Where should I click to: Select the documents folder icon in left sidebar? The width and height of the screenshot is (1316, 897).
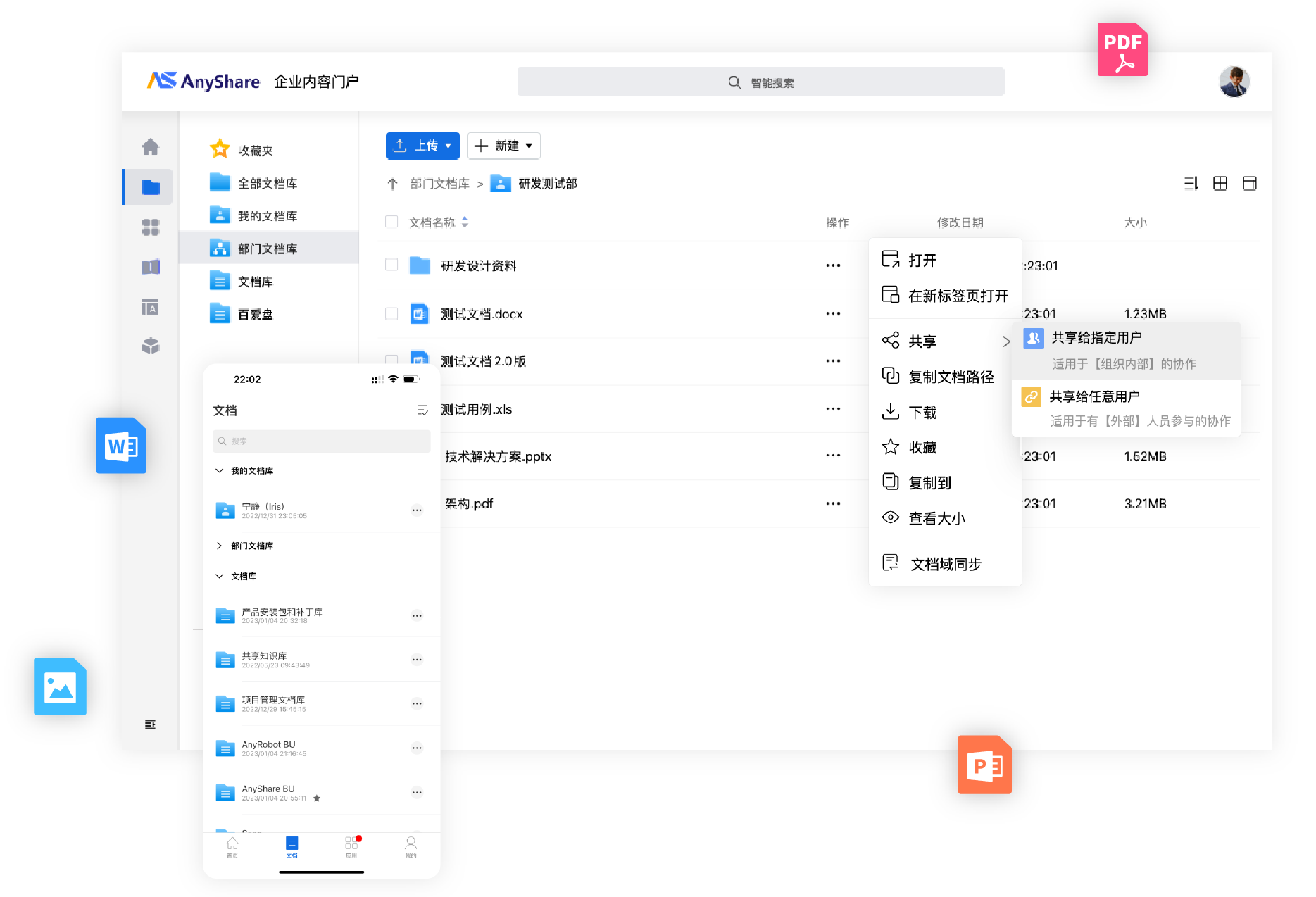click(x=151, y=187)
